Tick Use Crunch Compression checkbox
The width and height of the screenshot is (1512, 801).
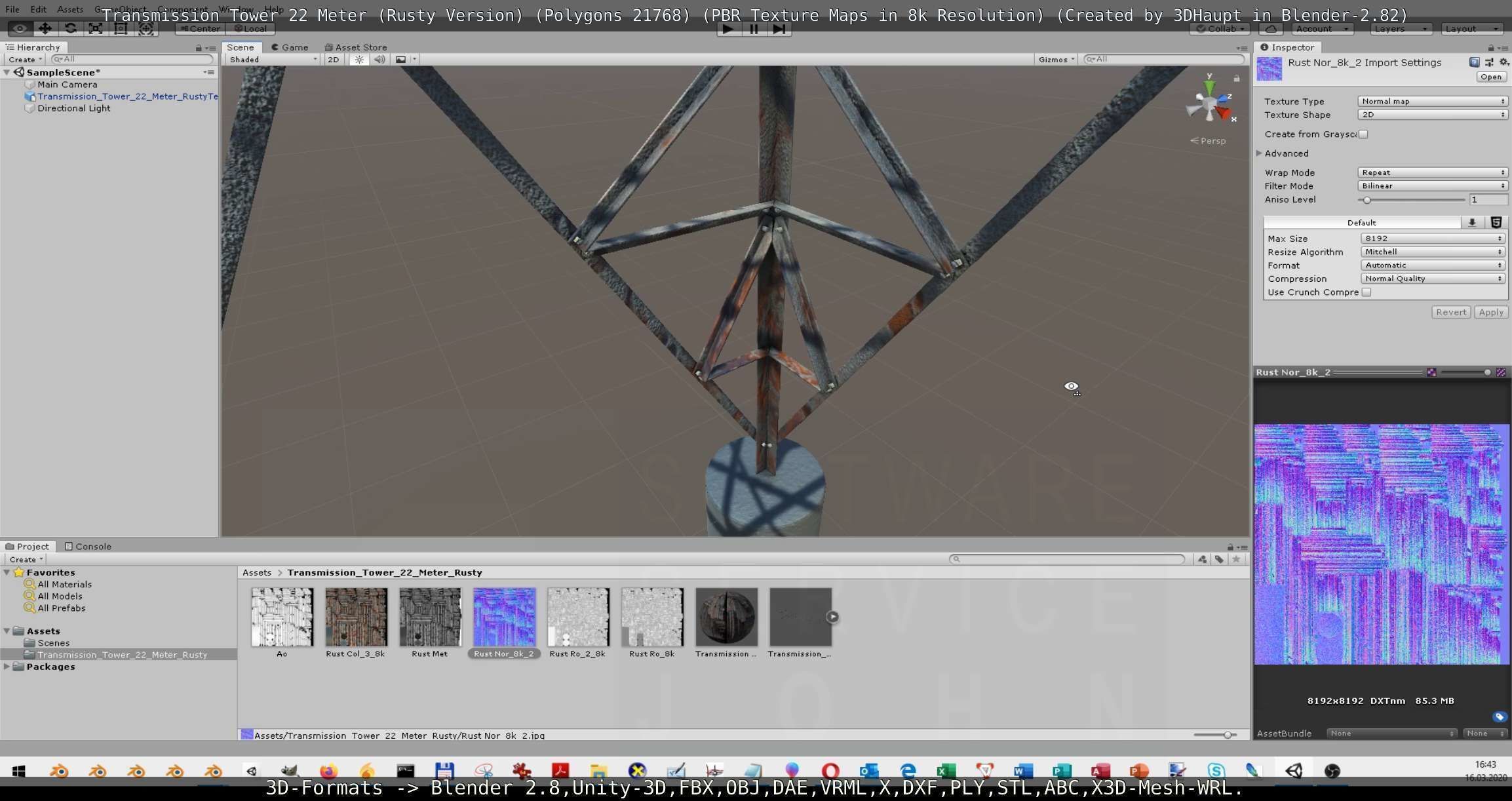[1367, 292]
